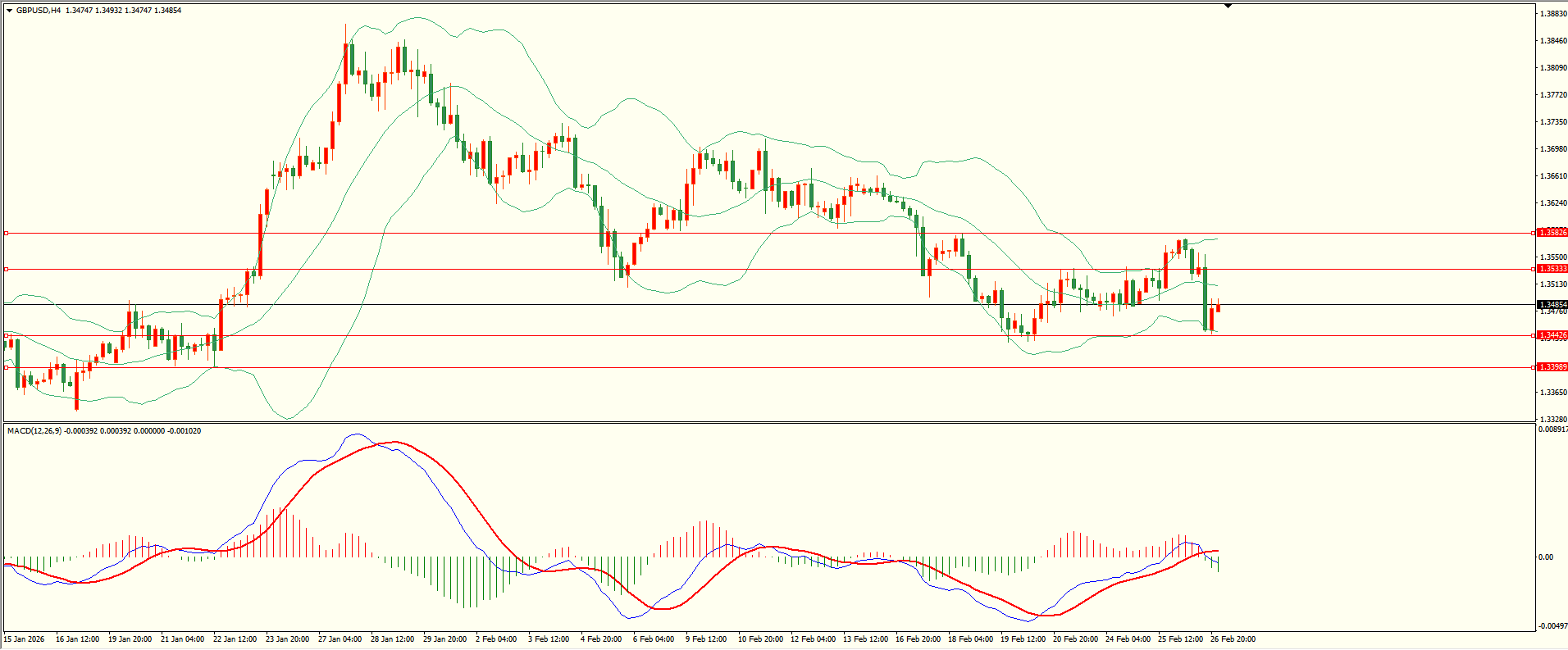Click the black current price tag 1.34854
This screenshot has height=650, width=1568.
point(1552,305)
